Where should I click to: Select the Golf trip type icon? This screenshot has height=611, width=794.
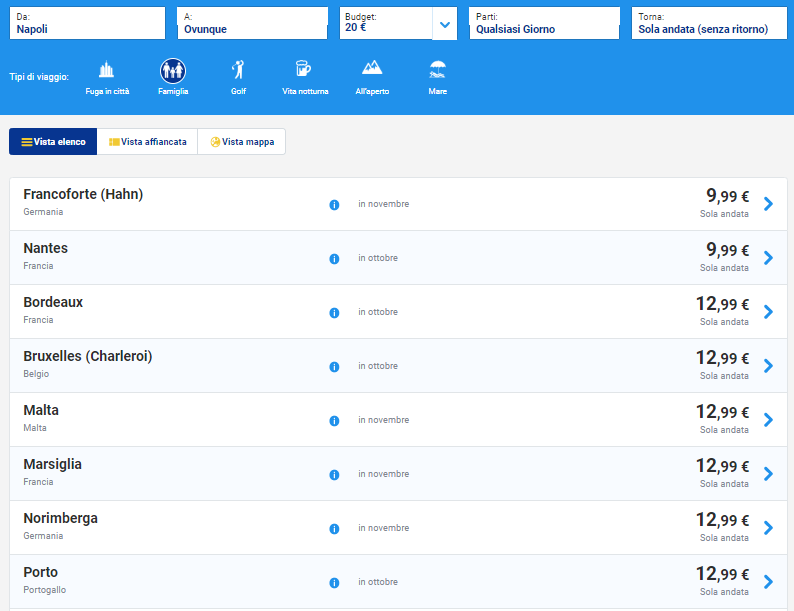[x=238, y=71]
